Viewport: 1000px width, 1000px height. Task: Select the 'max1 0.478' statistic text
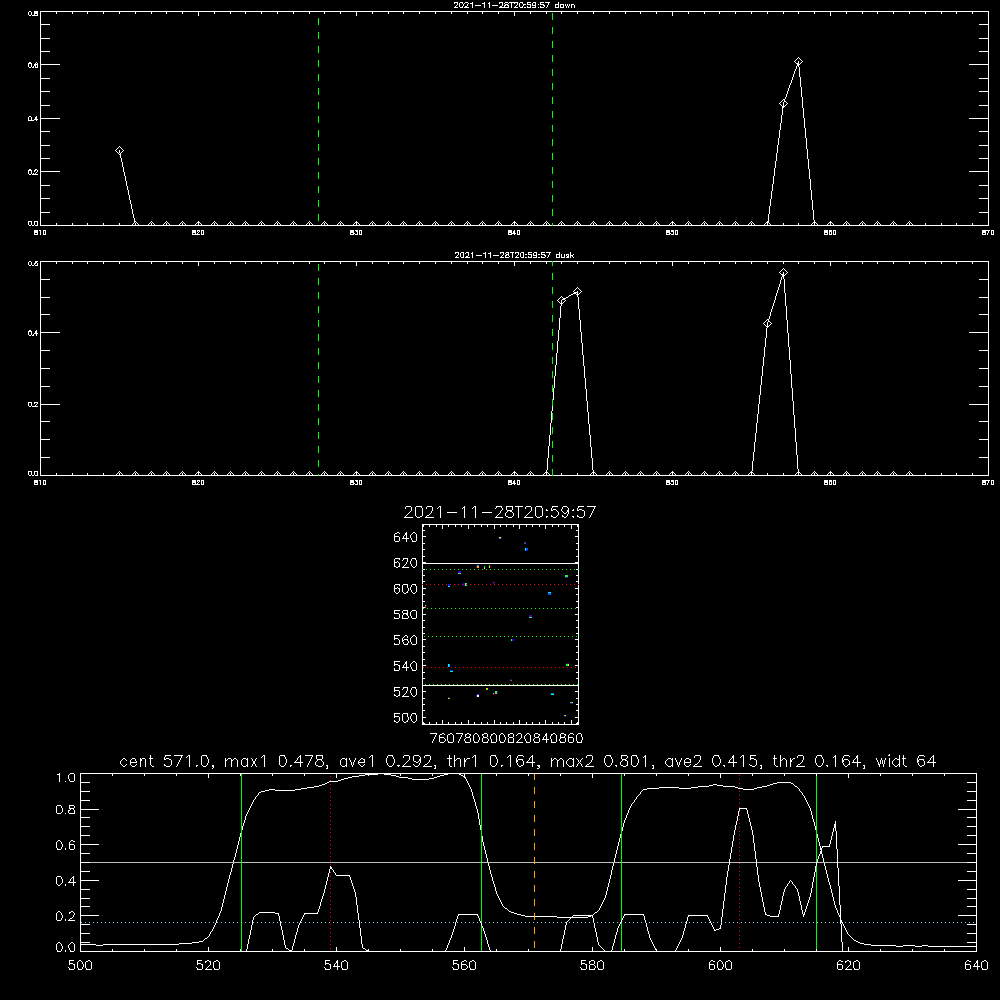click(277, 761)
